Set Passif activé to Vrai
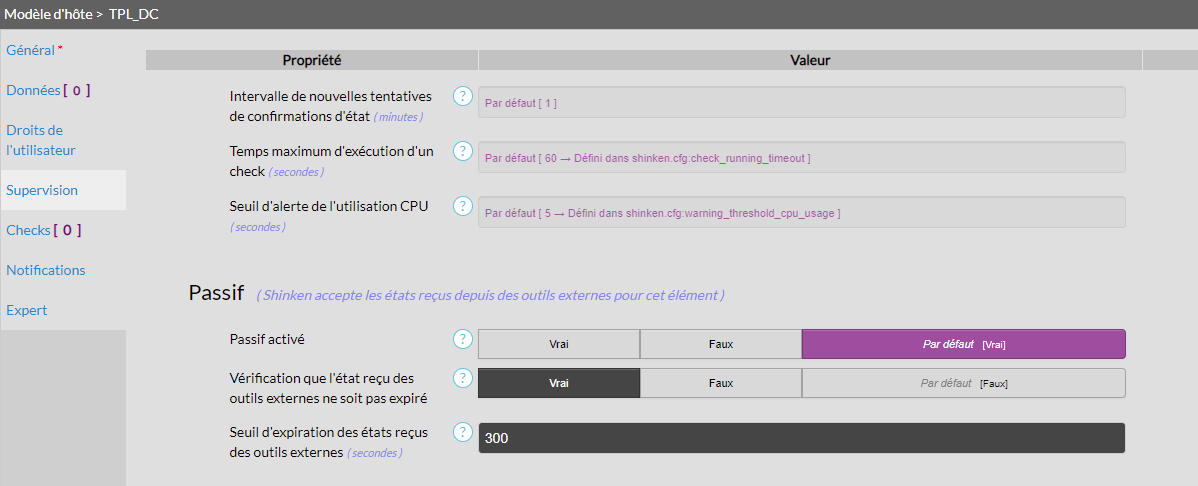This screenshot has height=486, width=1198. [x=559, y=344]
